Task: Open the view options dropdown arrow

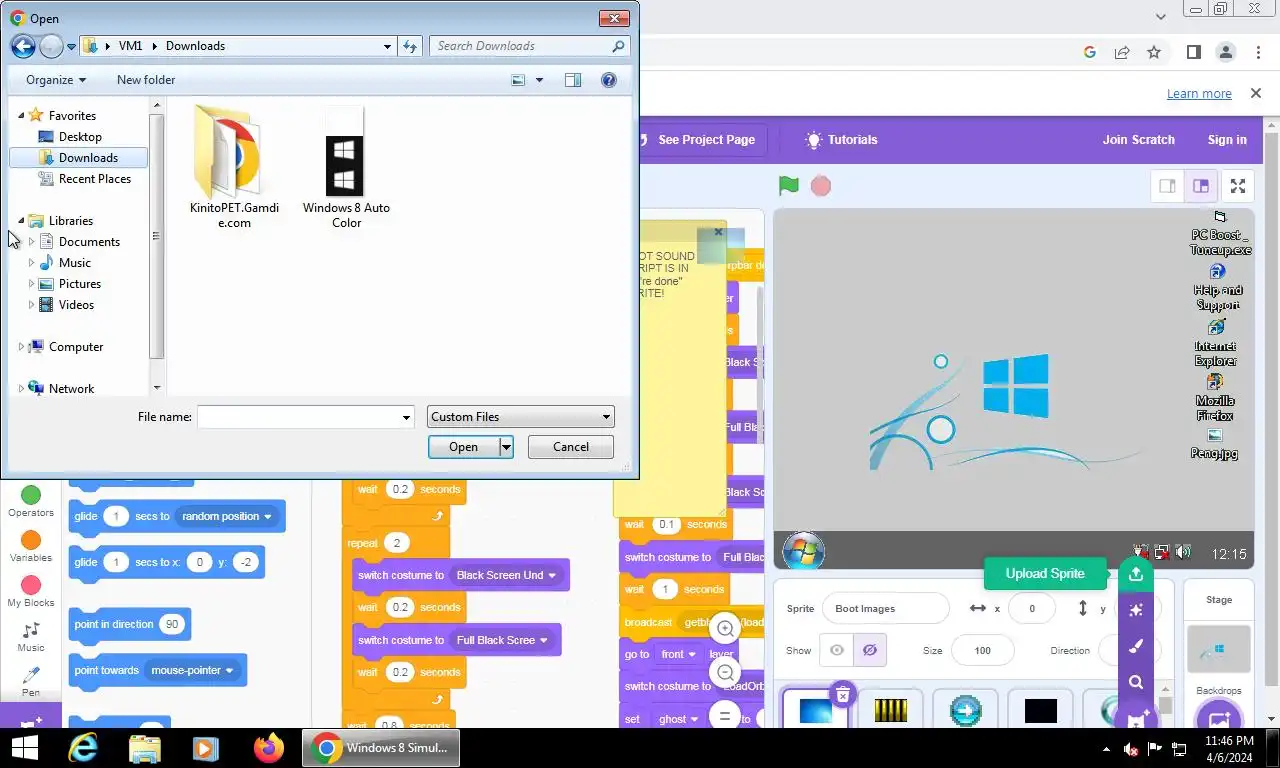Action: point(539,80)
